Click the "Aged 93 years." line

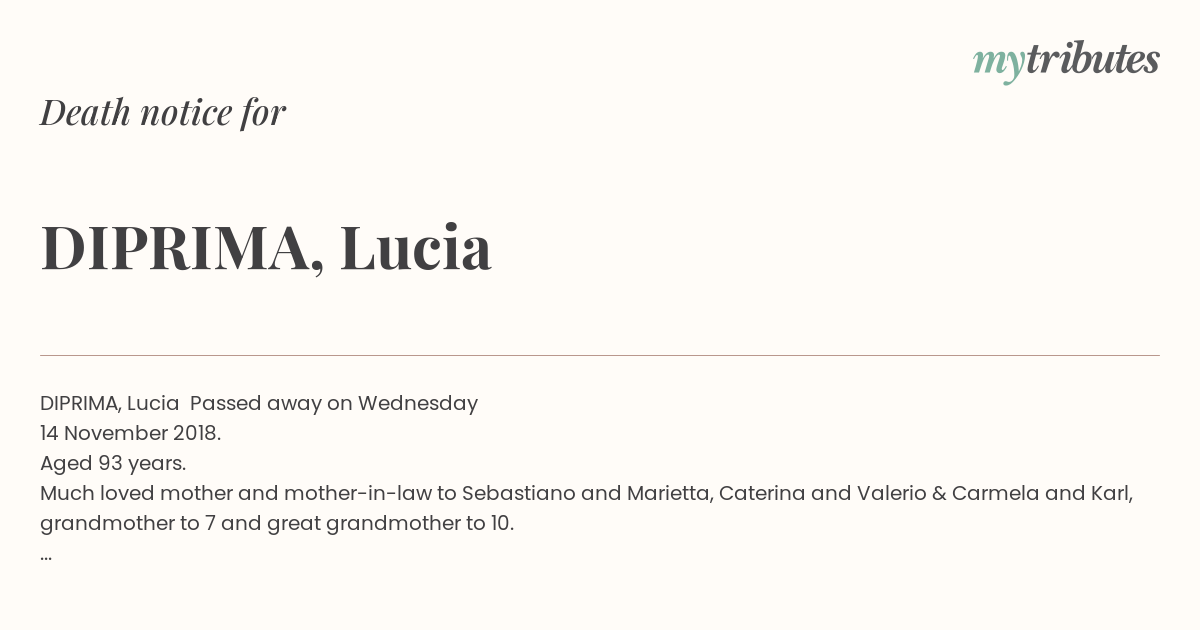[x=113, y=463]
